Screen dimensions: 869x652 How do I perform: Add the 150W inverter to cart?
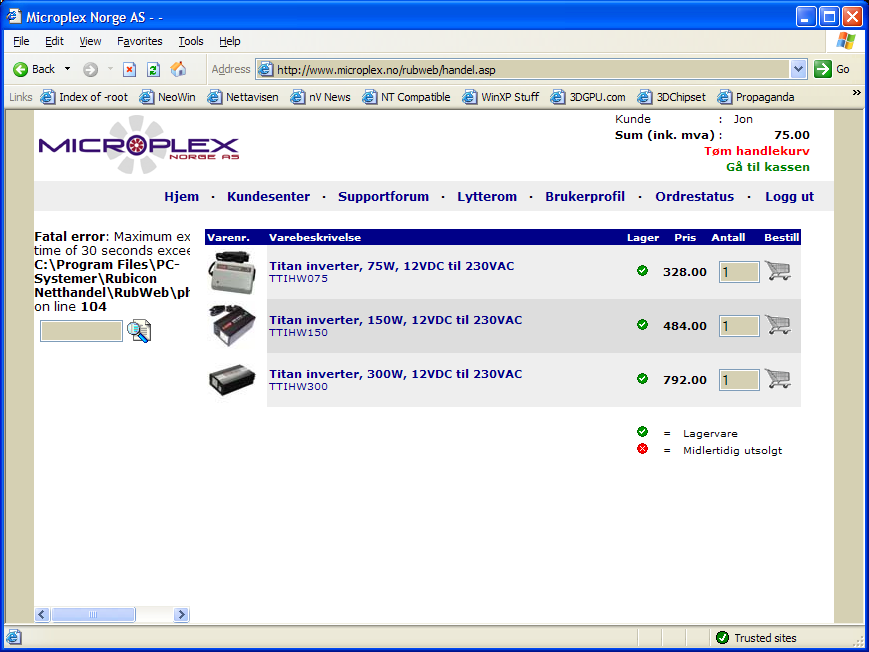[x=778, y=324]
